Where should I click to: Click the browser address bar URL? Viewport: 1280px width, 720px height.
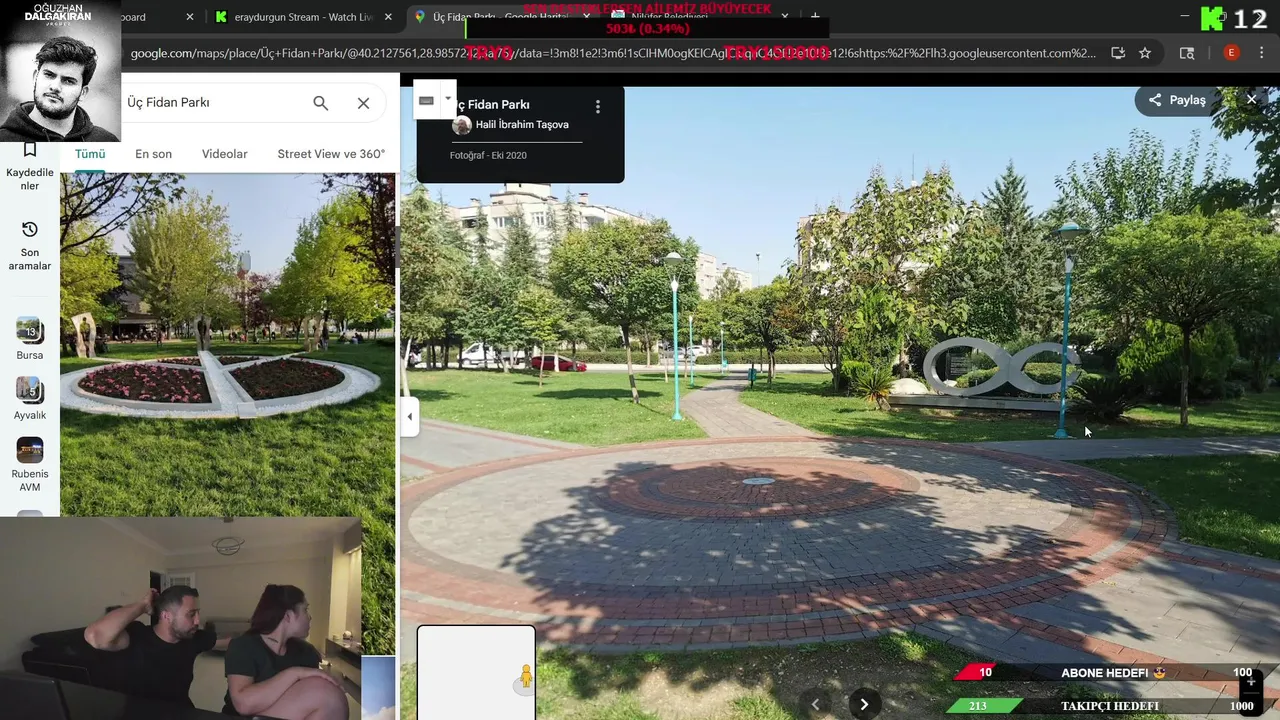(612, 53)
